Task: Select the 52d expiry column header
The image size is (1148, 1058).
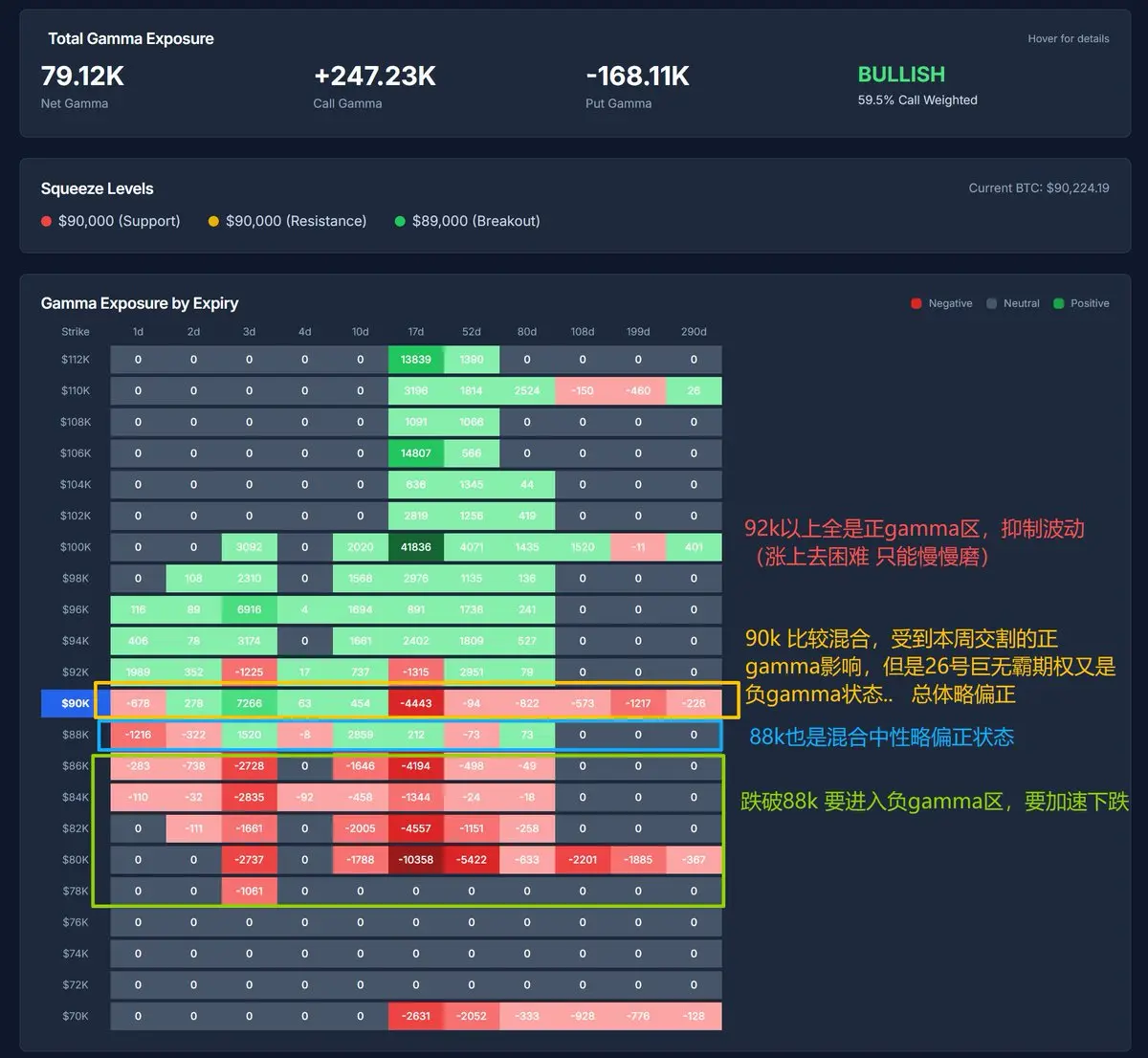Action: [x=472, y=332]
